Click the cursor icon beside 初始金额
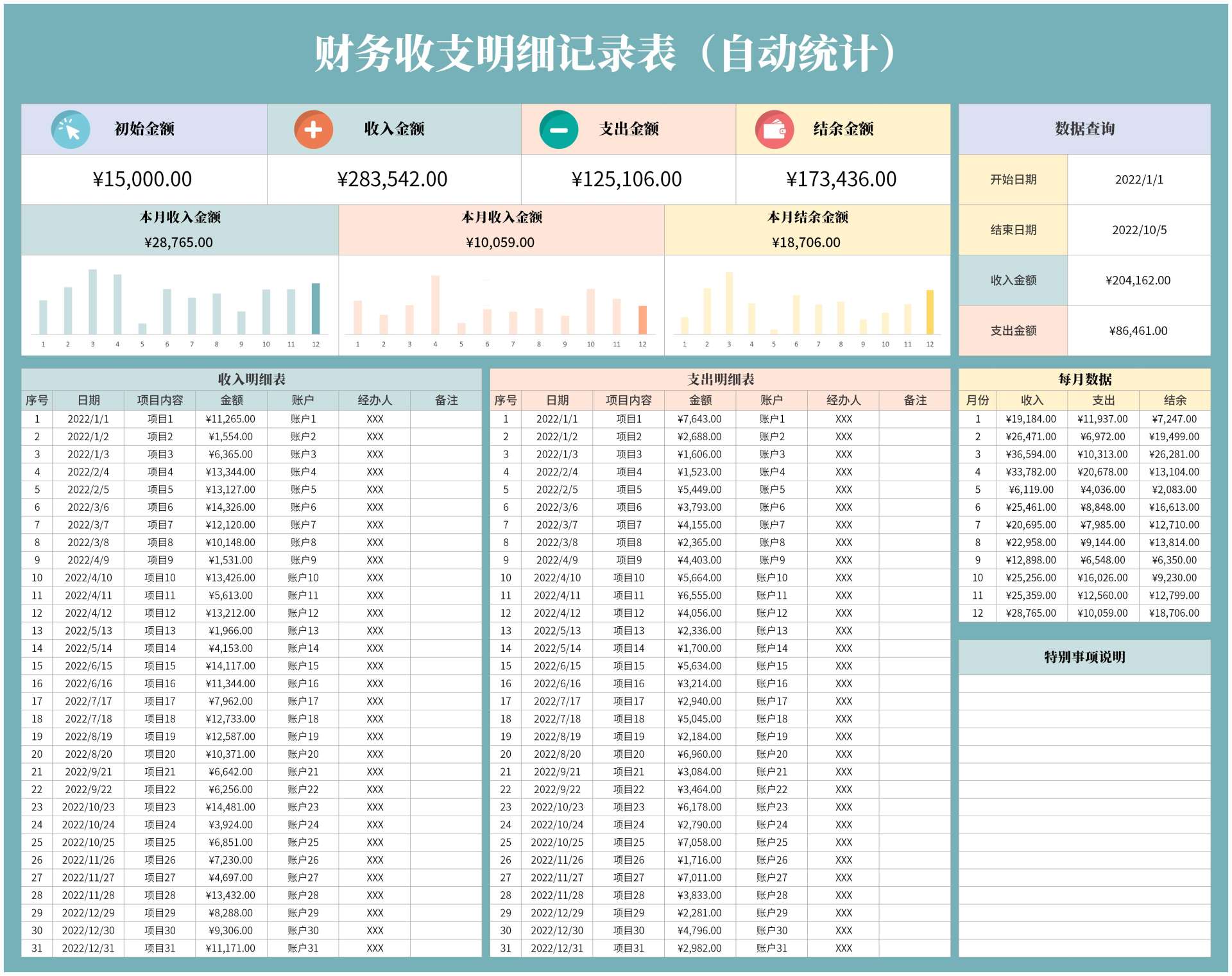1232x976 pixels. click(x=71, y=129)
